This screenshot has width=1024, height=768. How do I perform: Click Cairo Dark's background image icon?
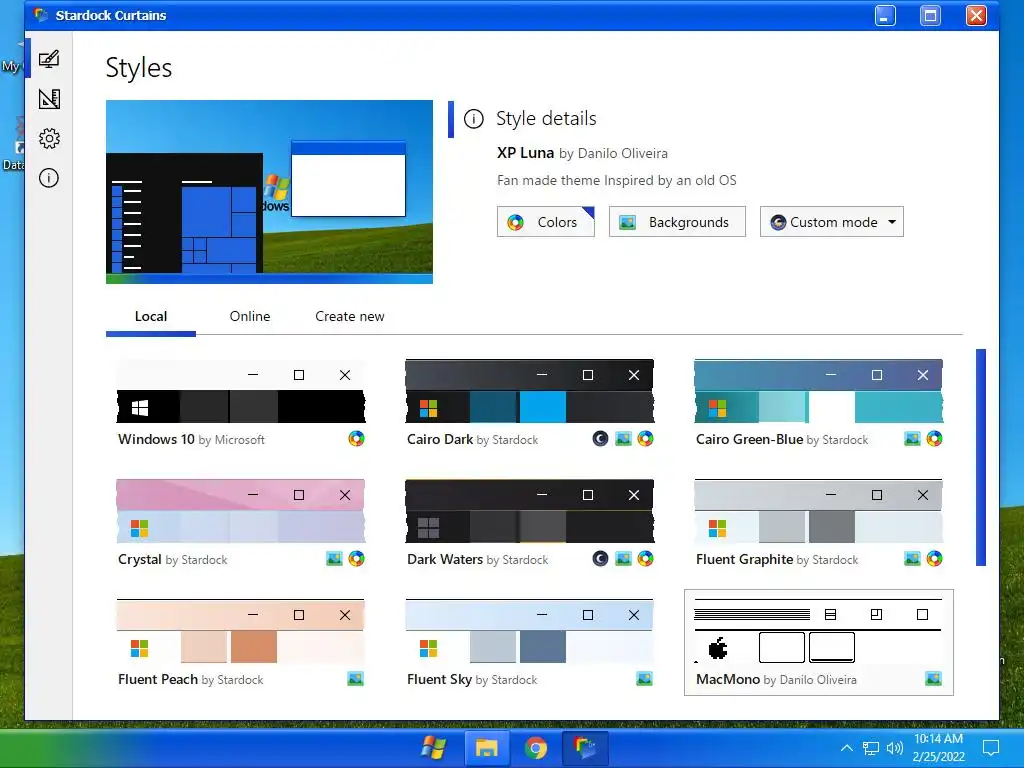point(624,439)
